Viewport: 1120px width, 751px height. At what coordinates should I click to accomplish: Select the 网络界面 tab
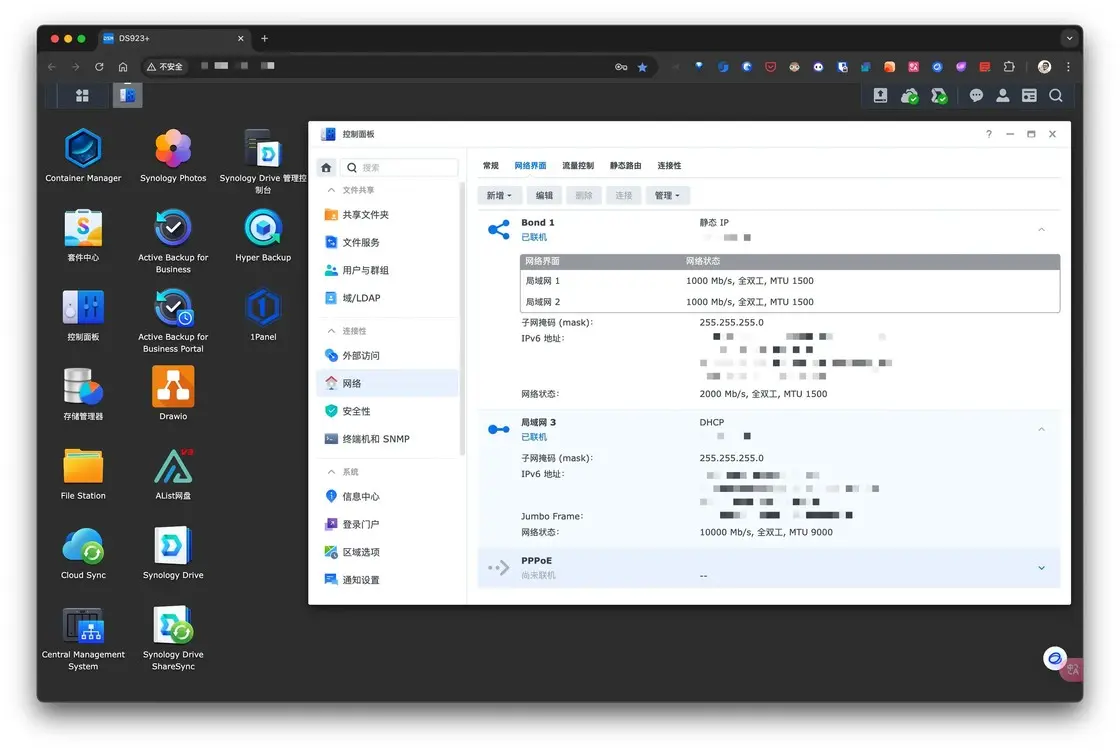point(530,165)
